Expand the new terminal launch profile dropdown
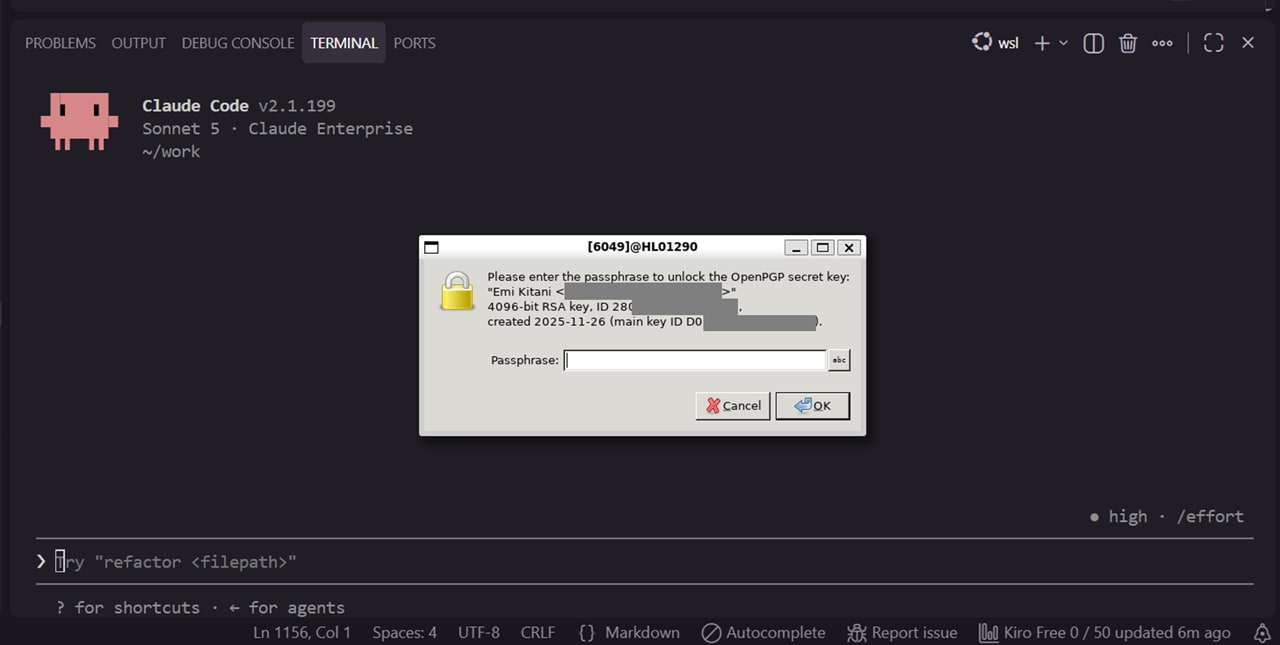The width and height of the screenshot is (1280, 645). pyautogui.click(x=1063, y=43)
